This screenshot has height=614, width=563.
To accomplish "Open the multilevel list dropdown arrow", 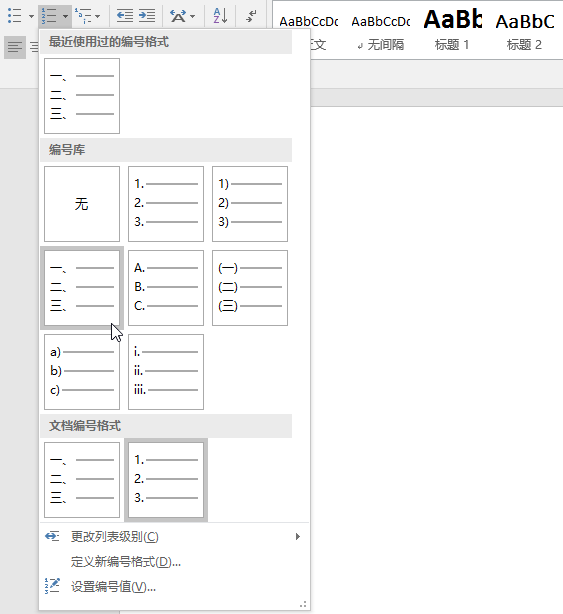I will point(97,16).
